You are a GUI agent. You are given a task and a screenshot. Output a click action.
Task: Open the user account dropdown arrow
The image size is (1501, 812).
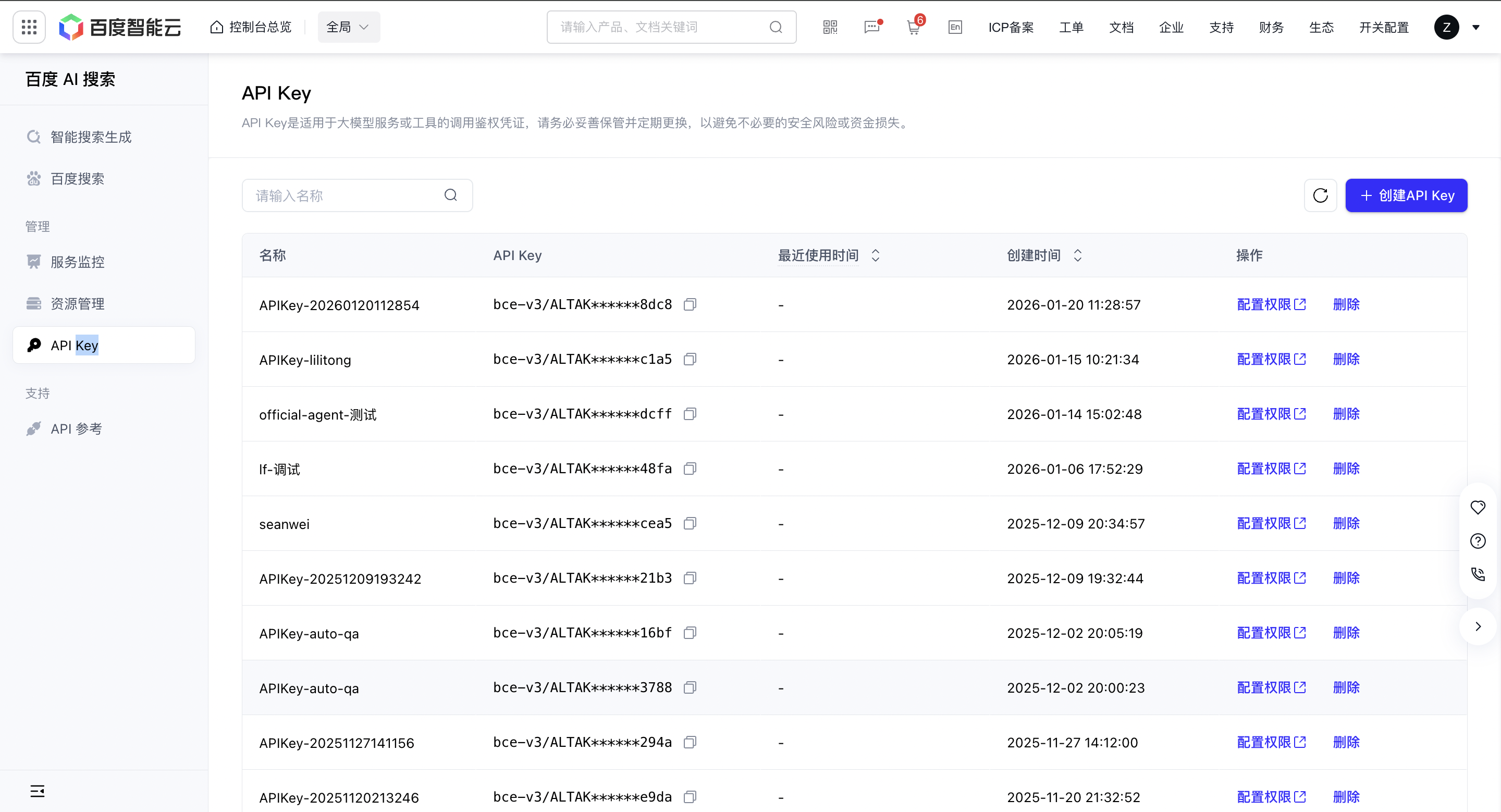click(1476, 28)
